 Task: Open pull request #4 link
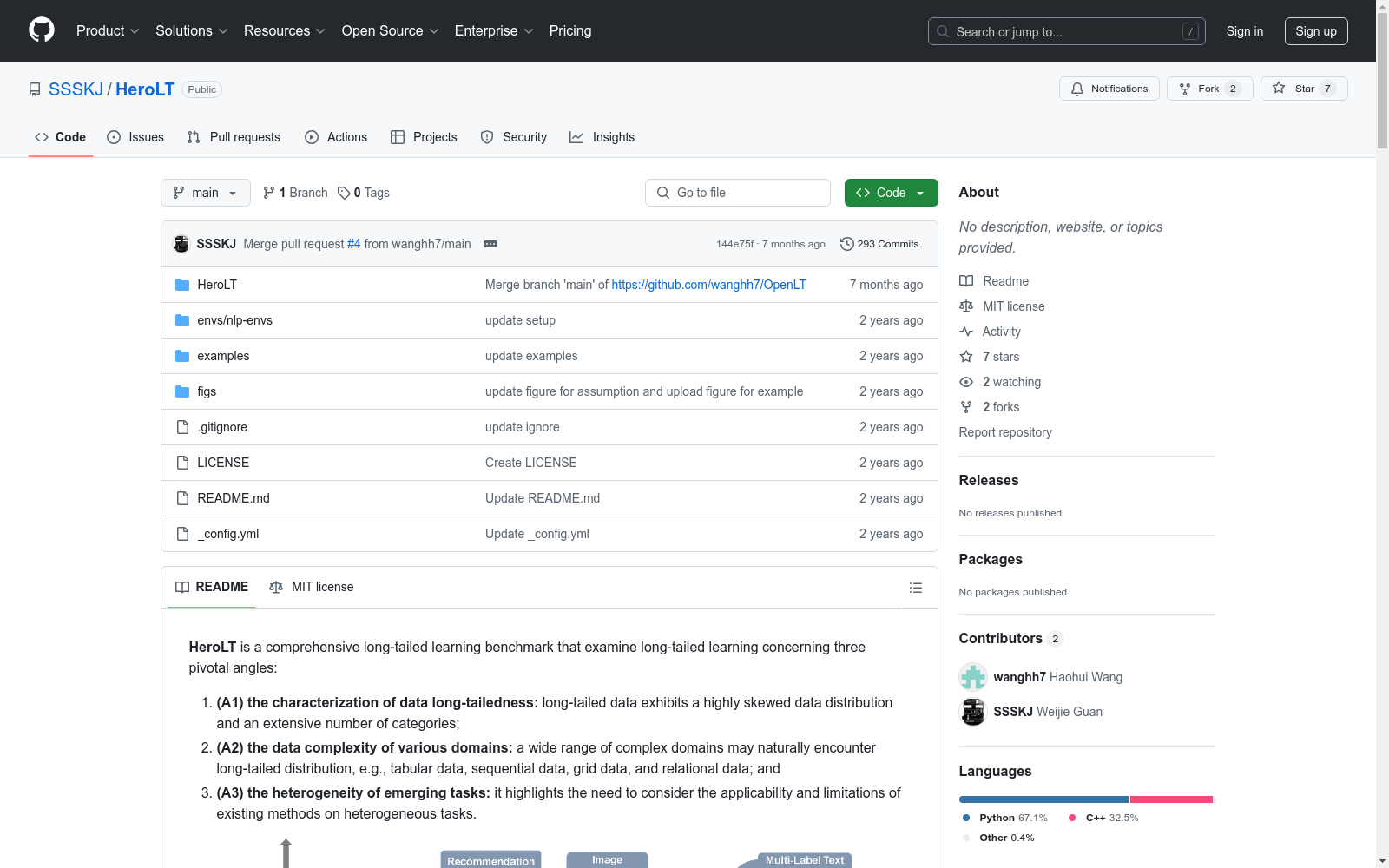click(x=354, y=244)
